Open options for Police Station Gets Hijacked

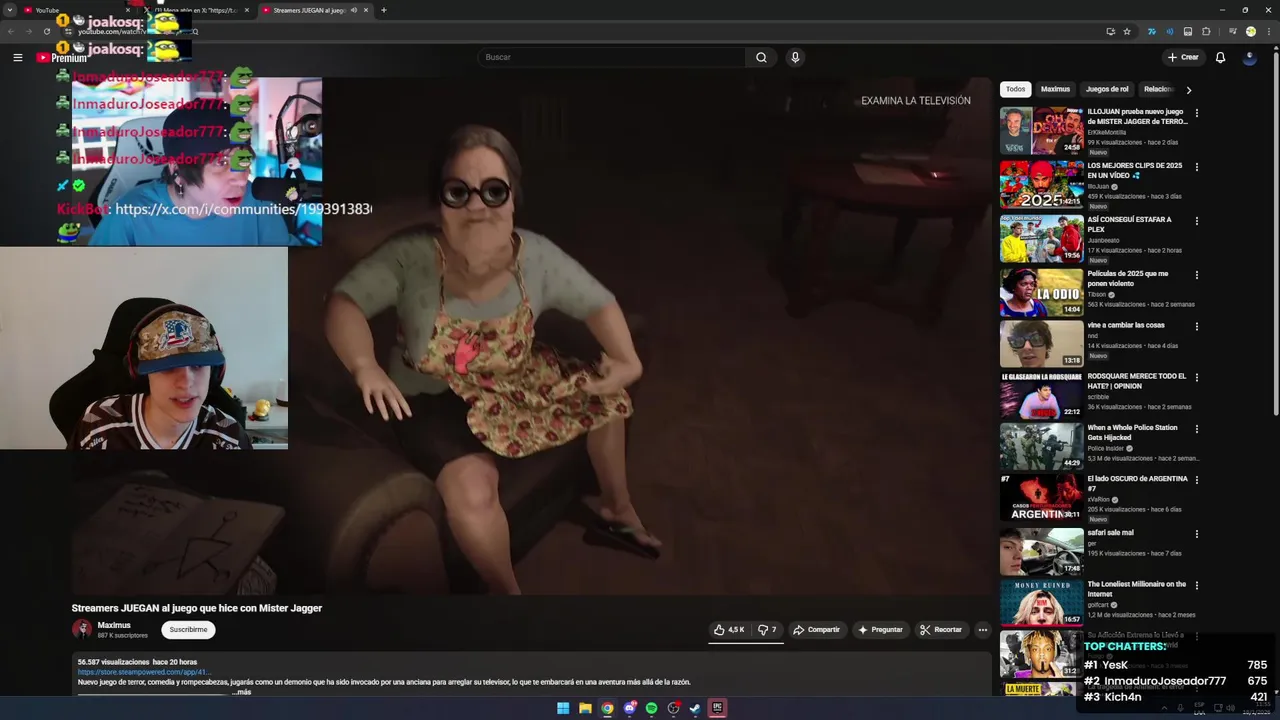[x=1196, y=429]
